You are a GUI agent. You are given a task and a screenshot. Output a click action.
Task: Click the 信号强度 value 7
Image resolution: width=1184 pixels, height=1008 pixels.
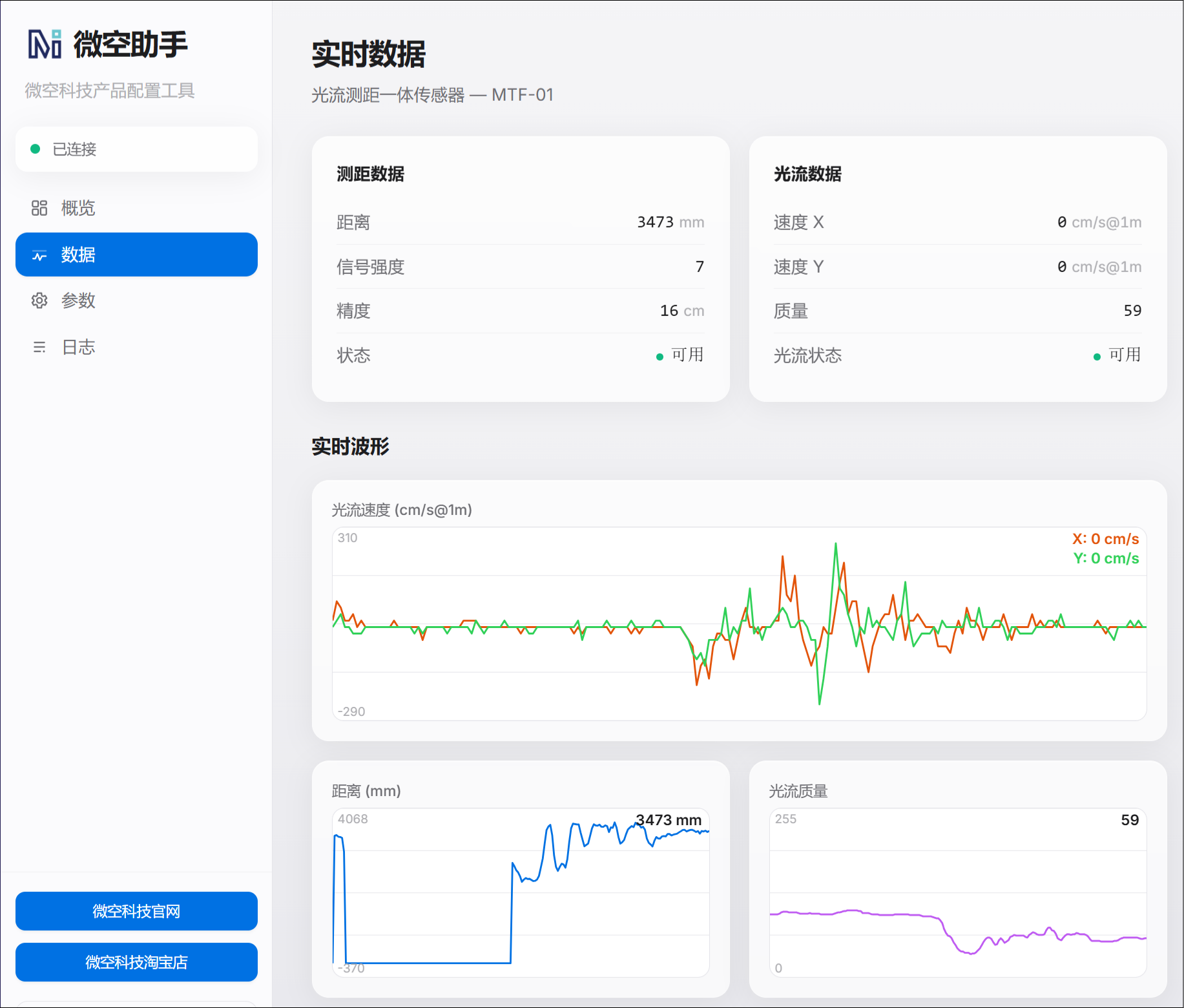(x=700, y=266)
